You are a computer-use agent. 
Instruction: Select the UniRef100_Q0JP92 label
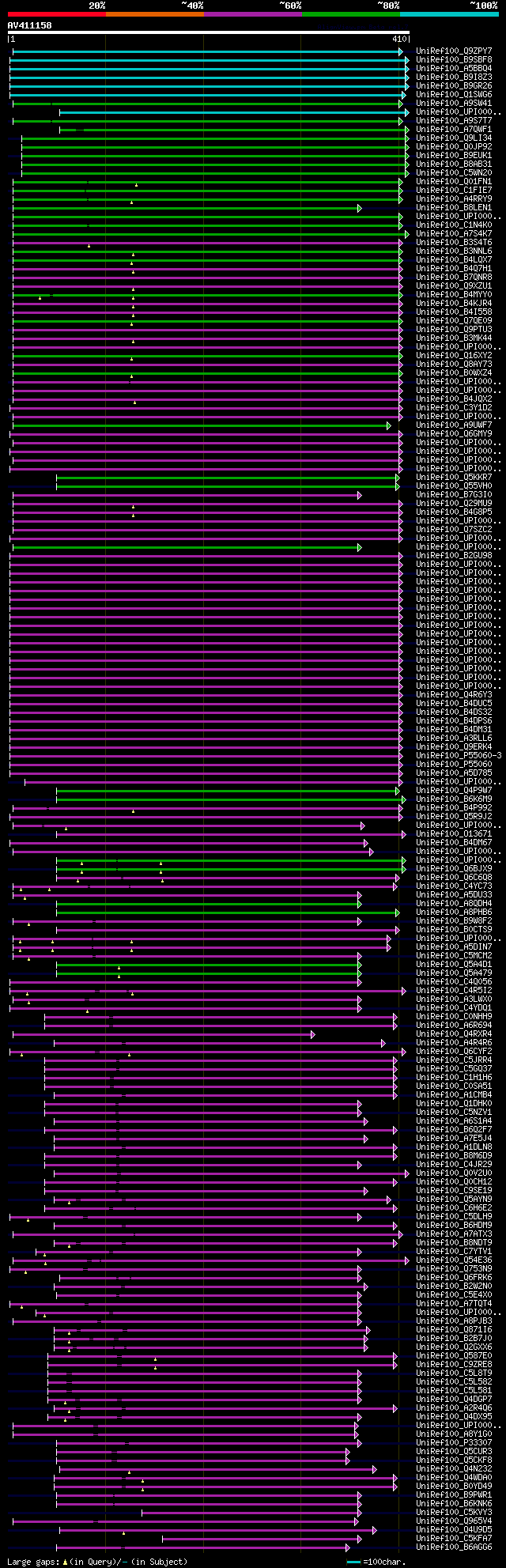point(454,147)
